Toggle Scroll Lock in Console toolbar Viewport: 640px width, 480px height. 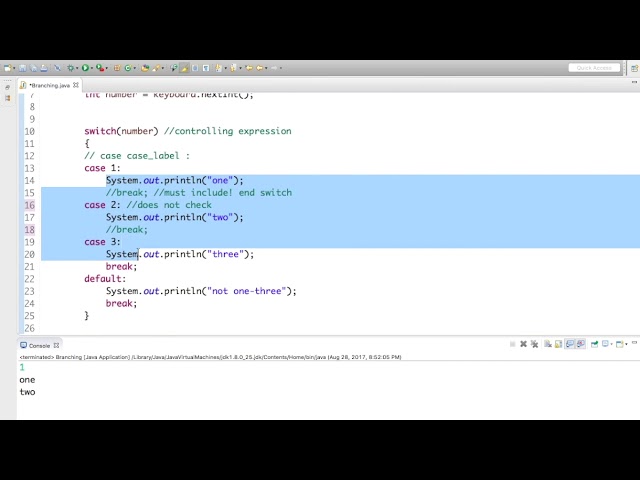559,344
